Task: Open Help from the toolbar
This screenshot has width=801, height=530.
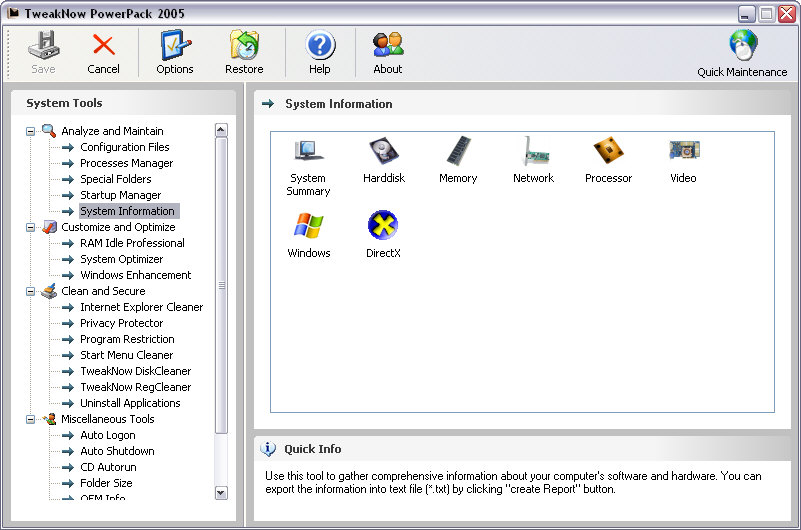Action: click(x=320, y=45)
